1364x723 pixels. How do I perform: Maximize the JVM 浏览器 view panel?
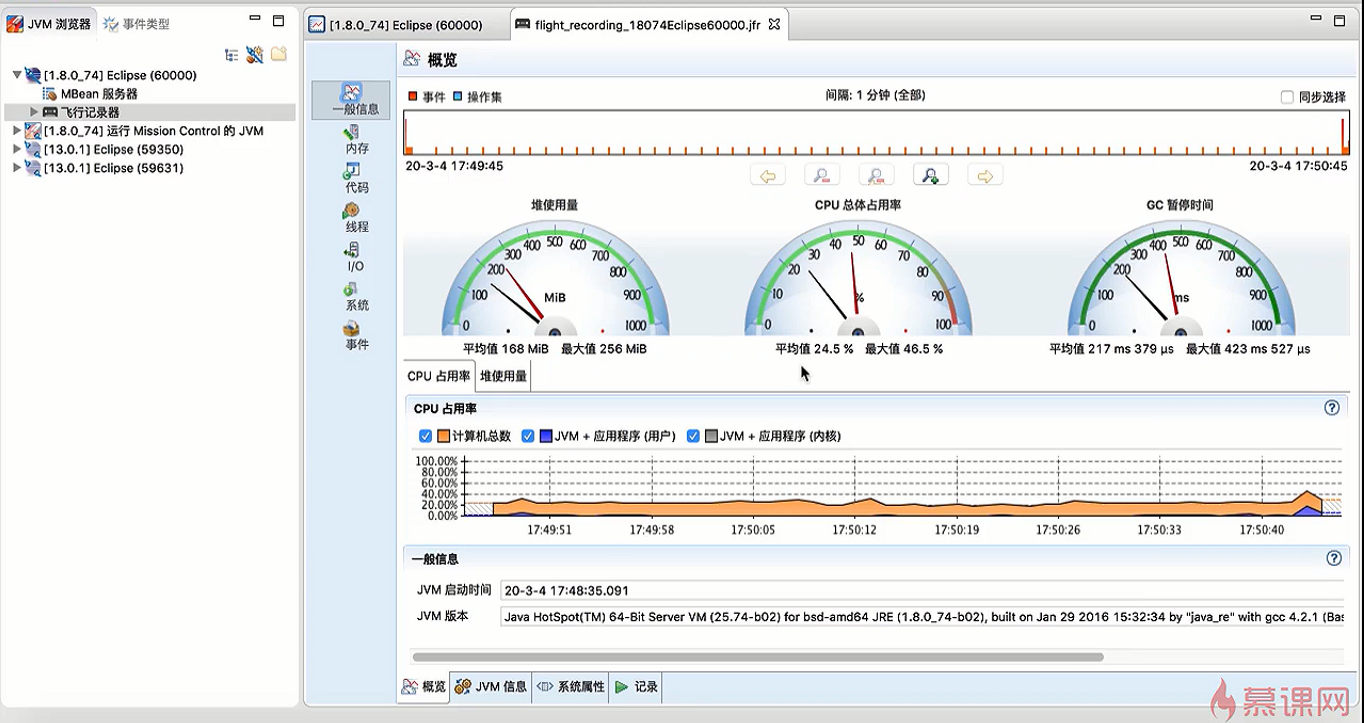(279, 20)
